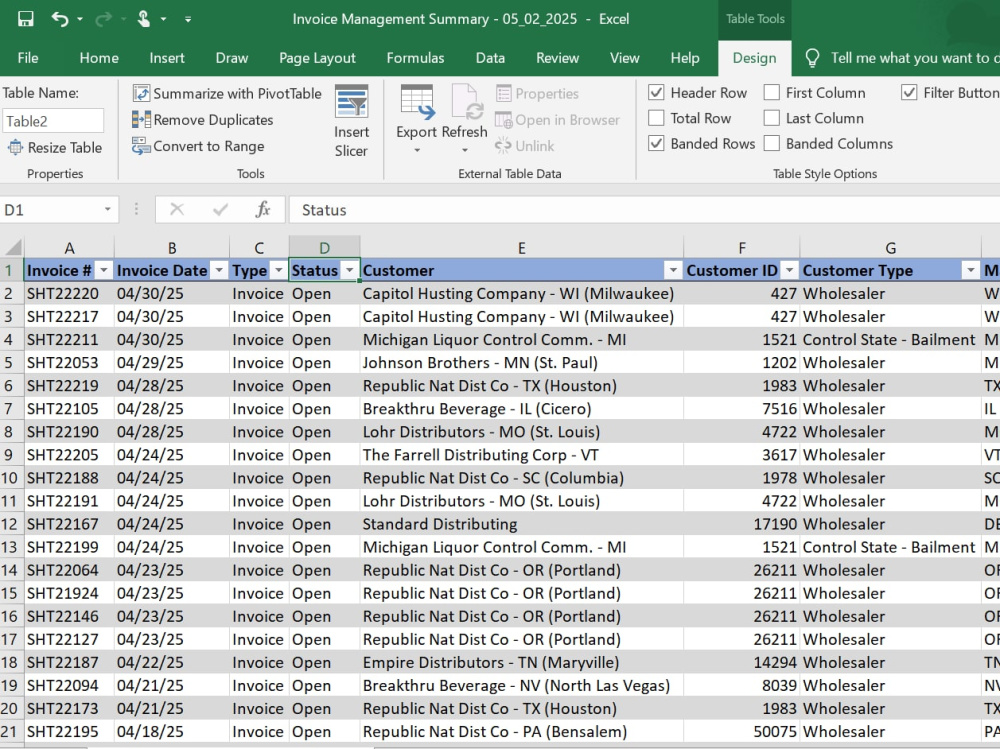Open the Page Layout tab
This screenshot has width=1000, height=749.
tap(317, 58)
